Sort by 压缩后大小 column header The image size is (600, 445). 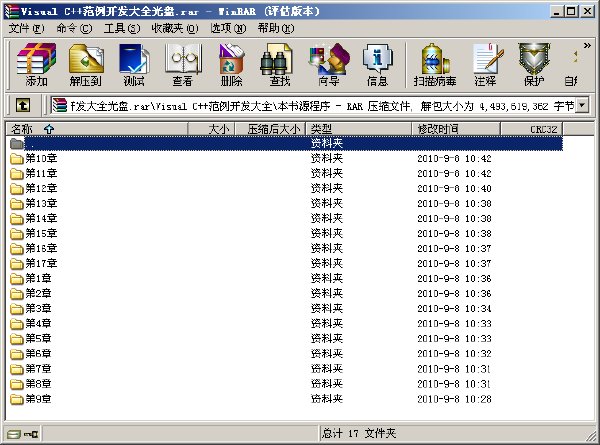(270, 129)
